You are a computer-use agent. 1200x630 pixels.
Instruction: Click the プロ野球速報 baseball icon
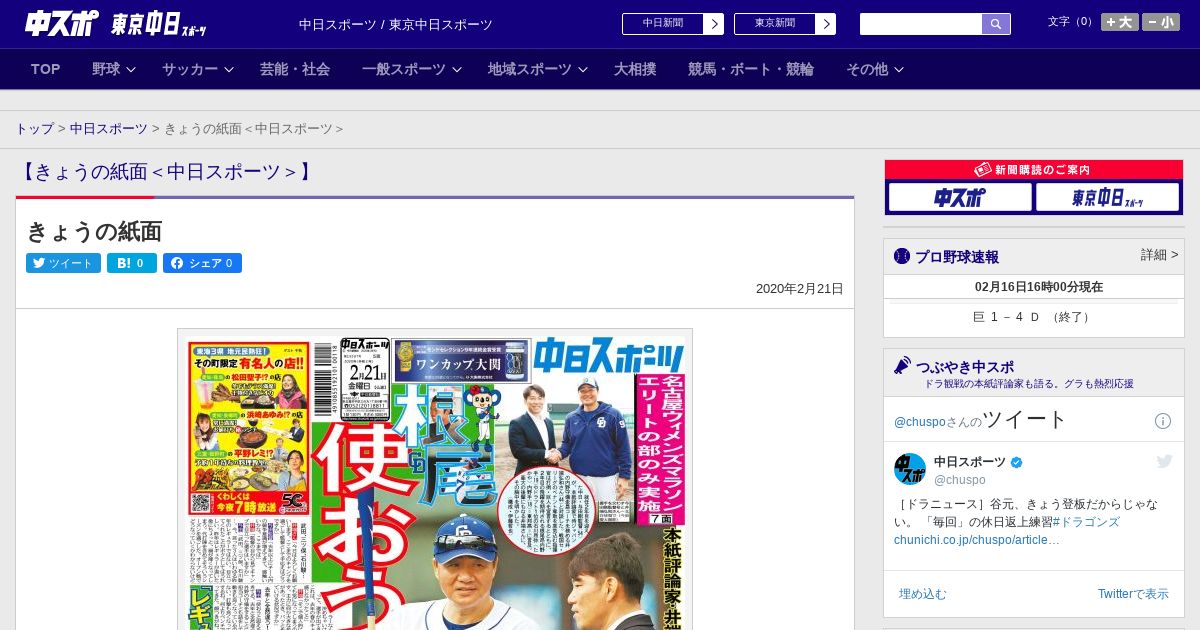click(x=902, y=256)
